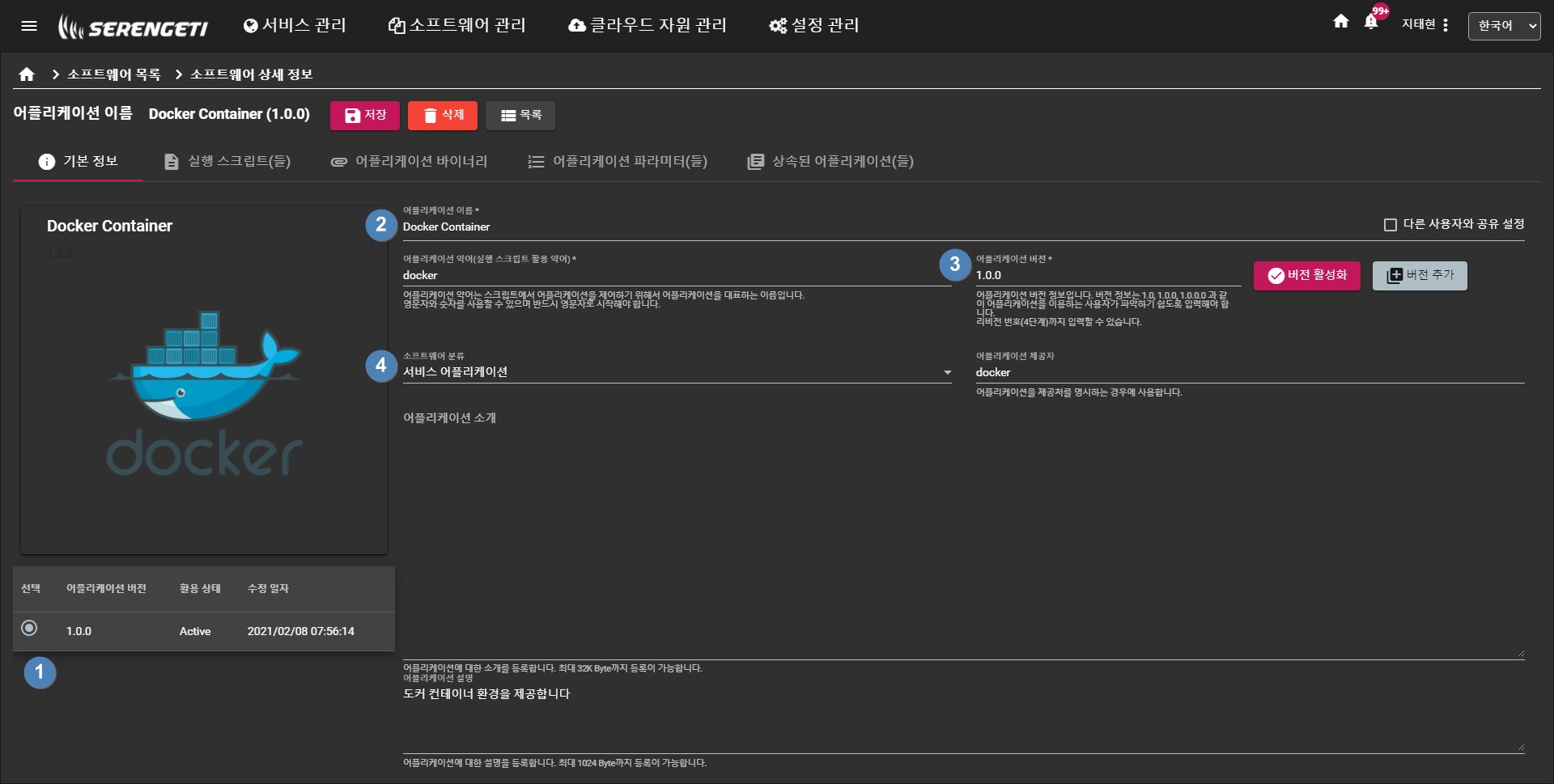This screenshot has width=1554, height=784.
Task: Open the 소프트웨어 관리 menu
Action: 457,26
